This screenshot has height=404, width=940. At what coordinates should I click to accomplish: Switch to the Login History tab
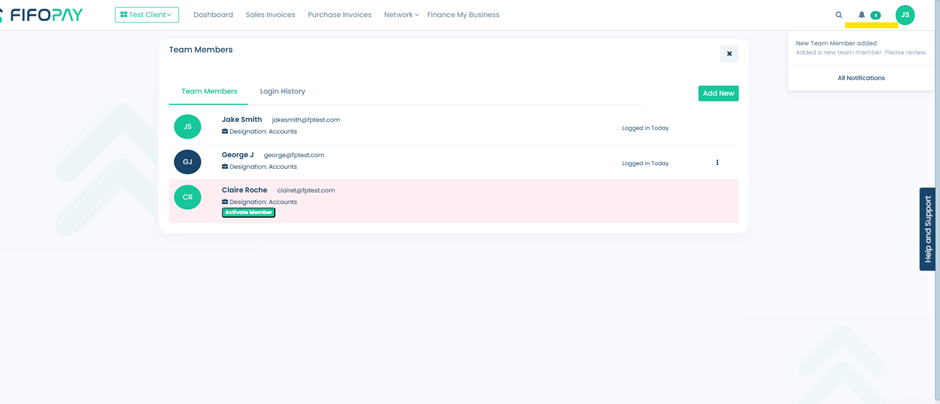(282, 92)
